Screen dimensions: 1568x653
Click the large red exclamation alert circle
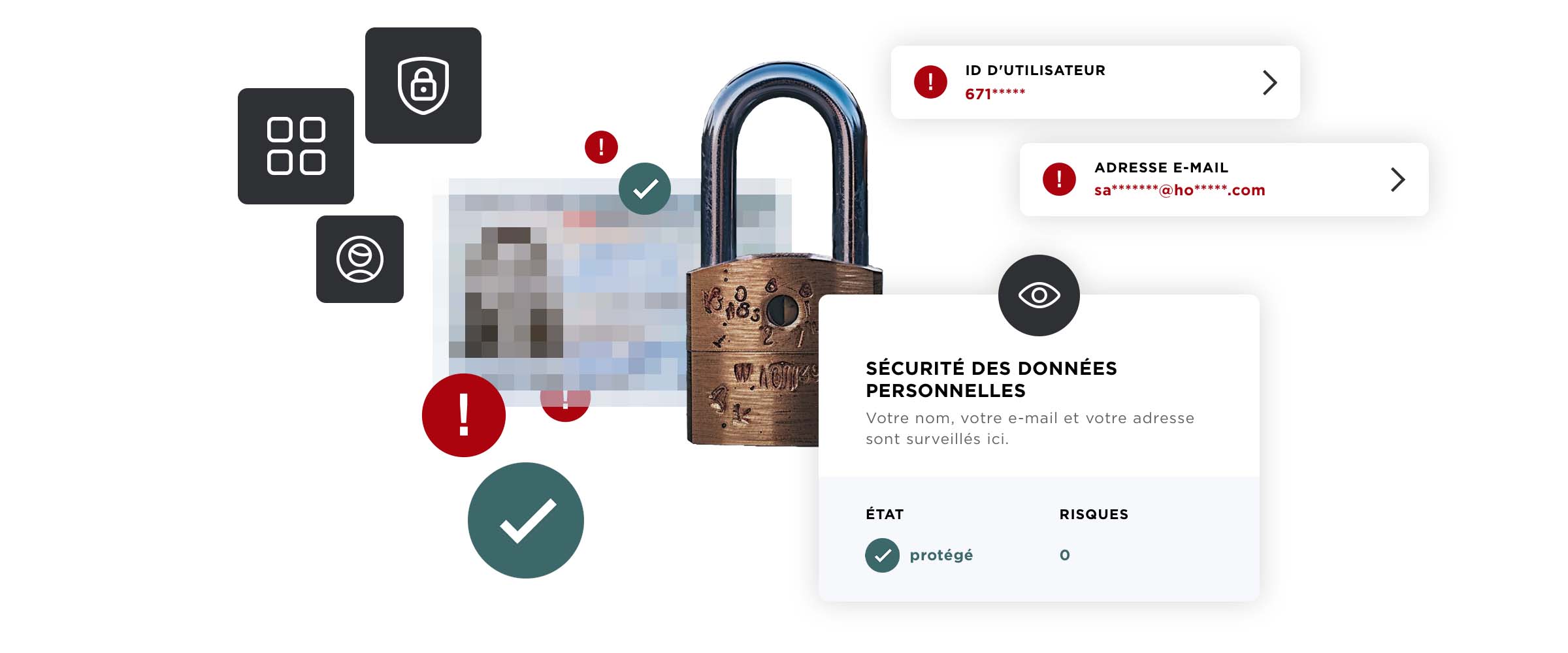[x=464, y=415]
